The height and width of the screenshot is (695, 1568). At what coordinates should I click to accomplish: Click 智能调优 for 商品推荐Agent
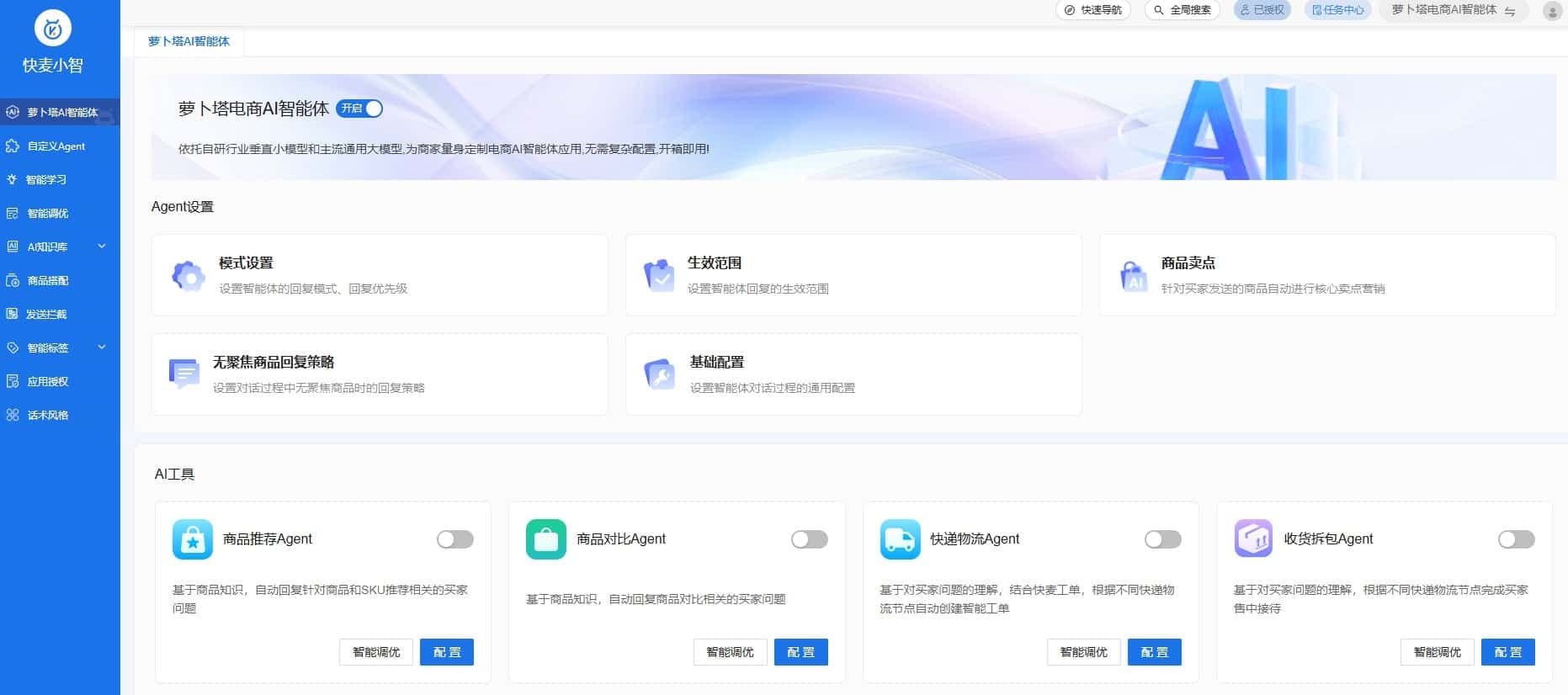(x=376, y=652)
